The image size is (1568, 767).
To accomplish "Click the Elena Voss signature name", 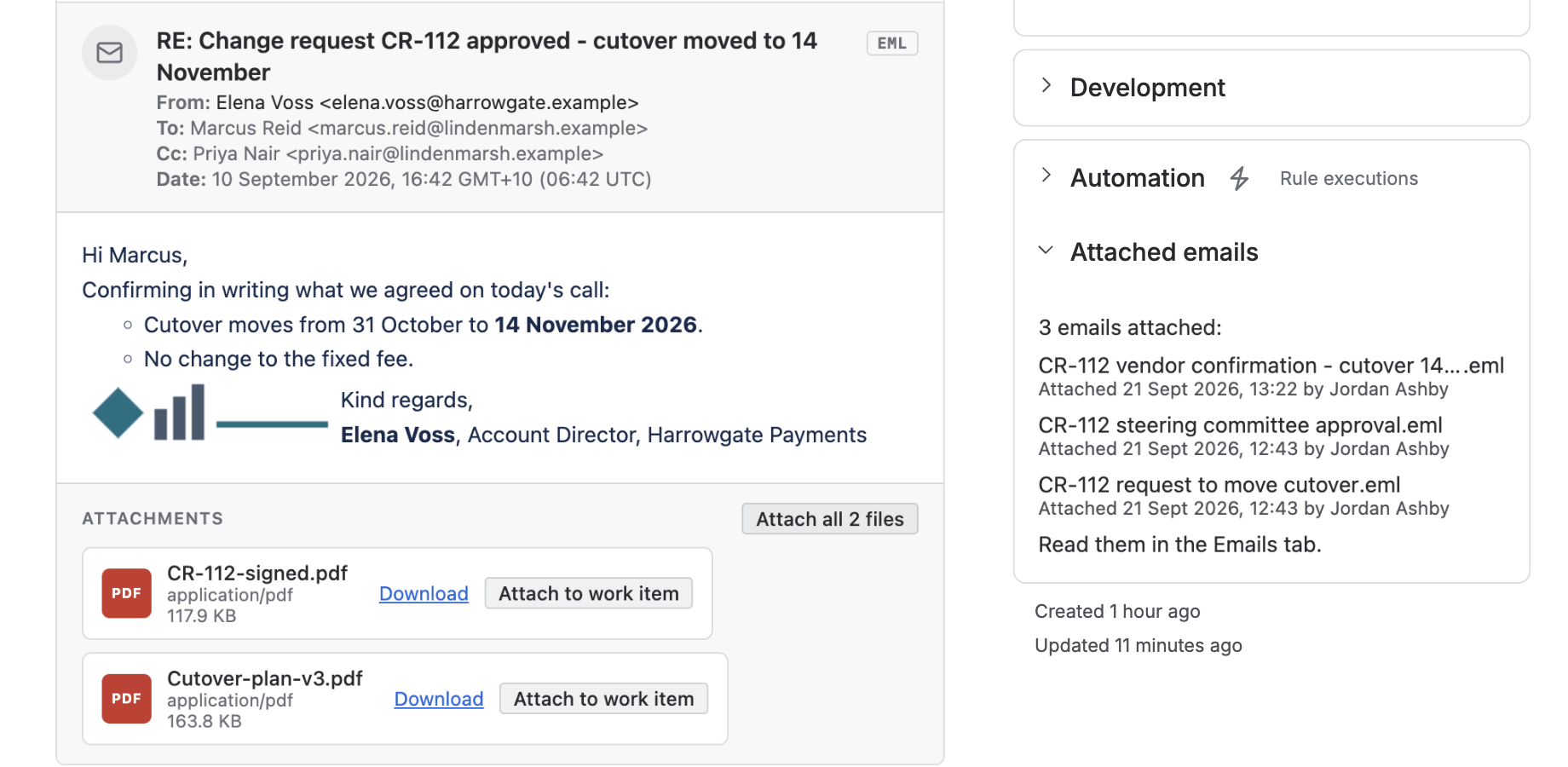I will (x=398, y=435).
